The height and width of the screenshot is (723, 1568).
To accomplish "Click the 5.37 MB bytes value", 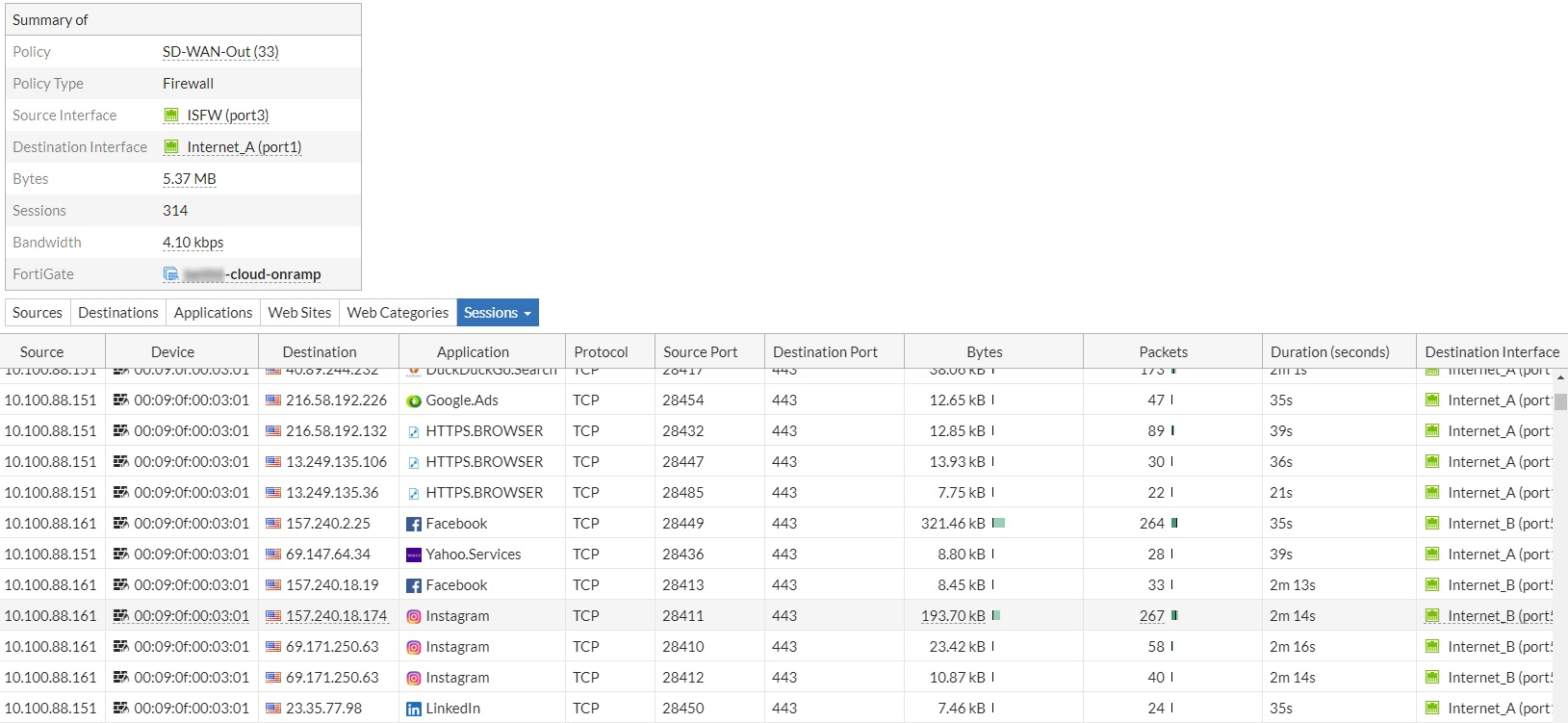I will click(x=190, y=179).
